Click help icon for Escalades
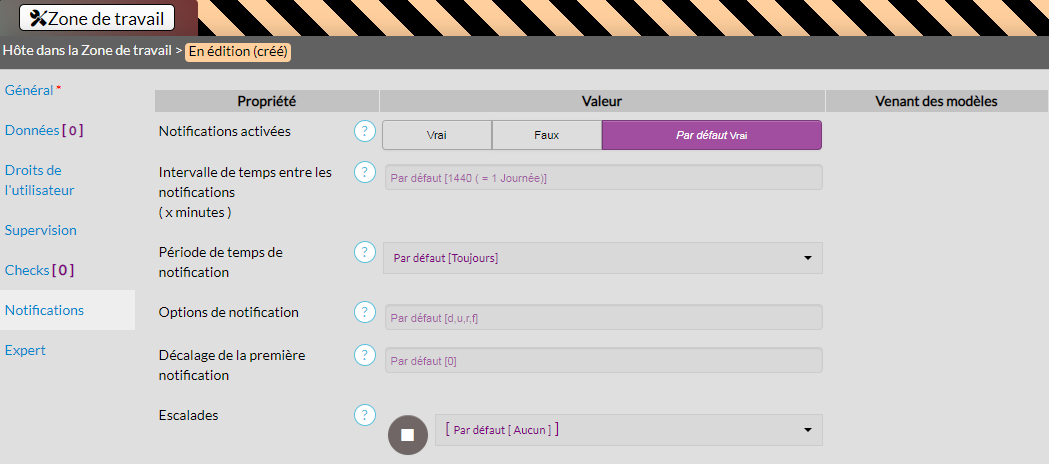This screenshot has height=464, width=1049. (x=365, y=414)
